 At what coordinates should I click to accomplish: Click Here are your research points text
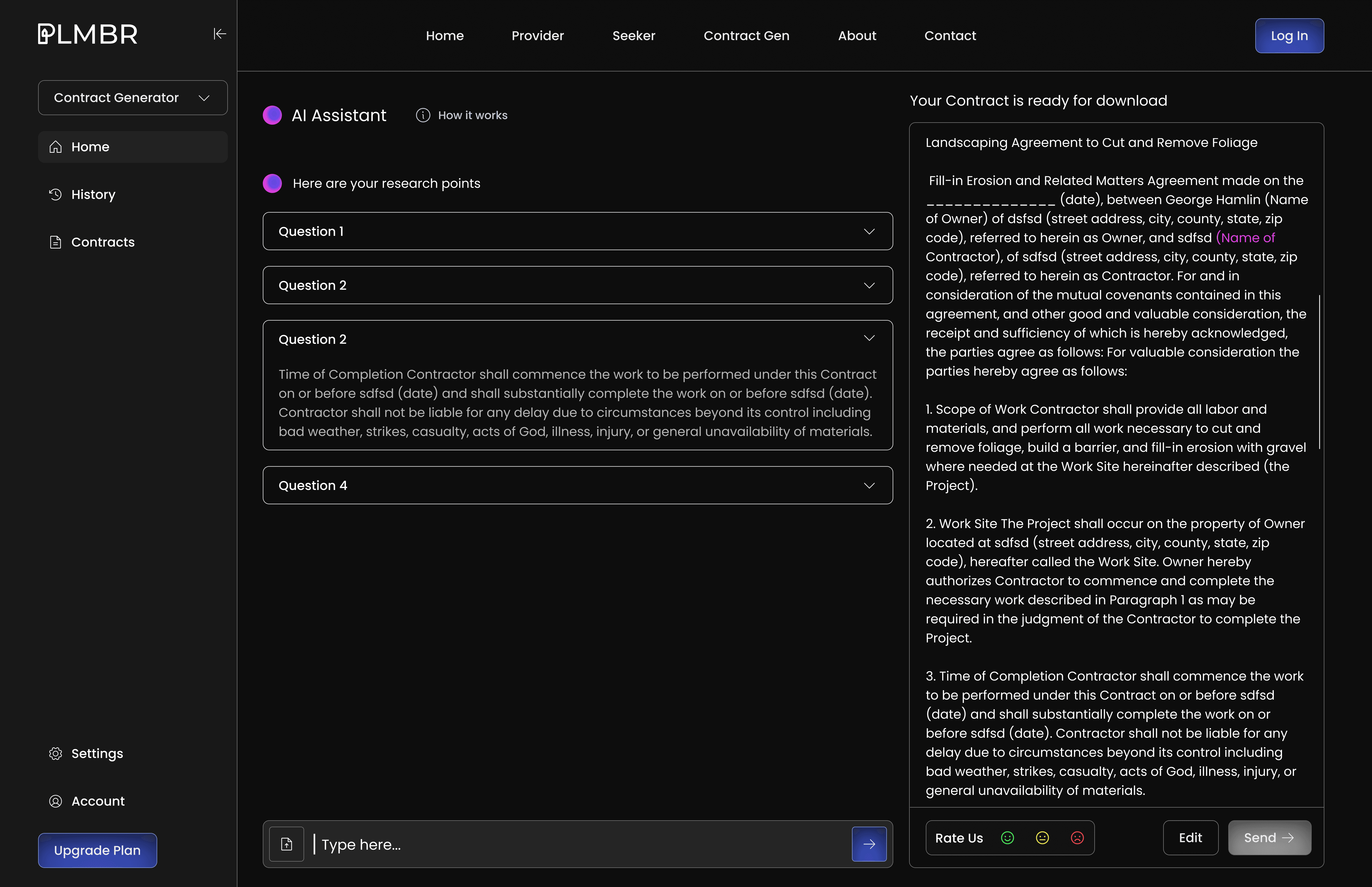coord(386,183)
